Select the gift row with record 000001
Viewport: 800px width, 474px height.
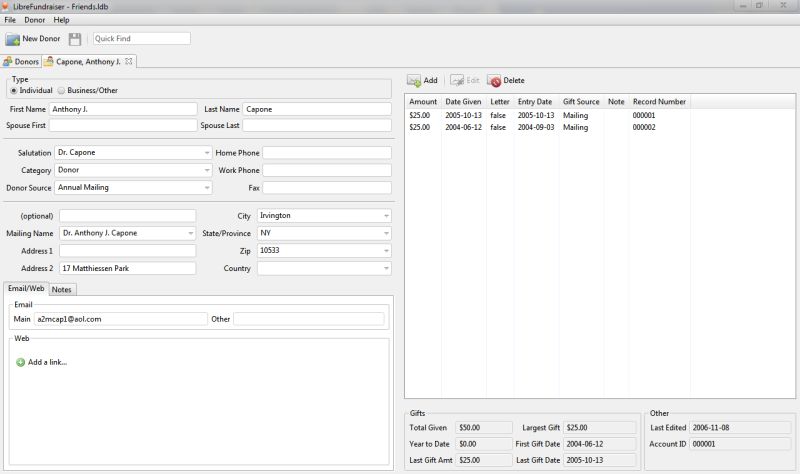pos(599,115)
